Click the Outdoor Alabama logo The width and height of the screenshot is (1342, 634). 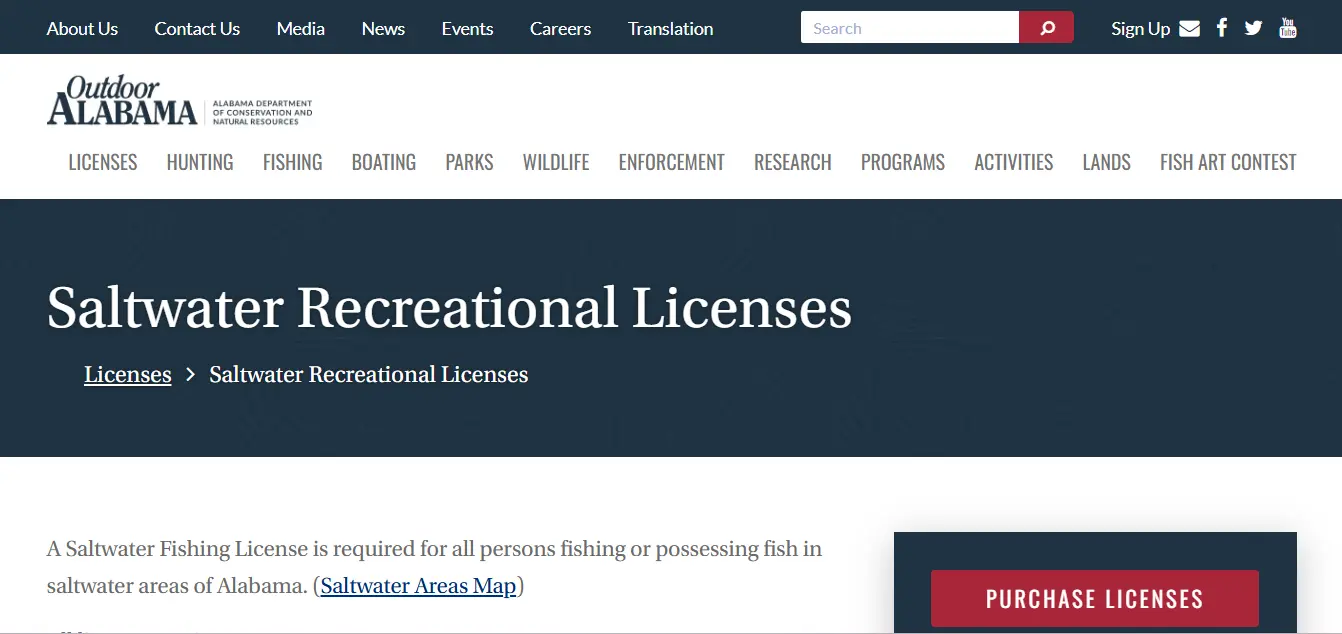click(179, 101)
